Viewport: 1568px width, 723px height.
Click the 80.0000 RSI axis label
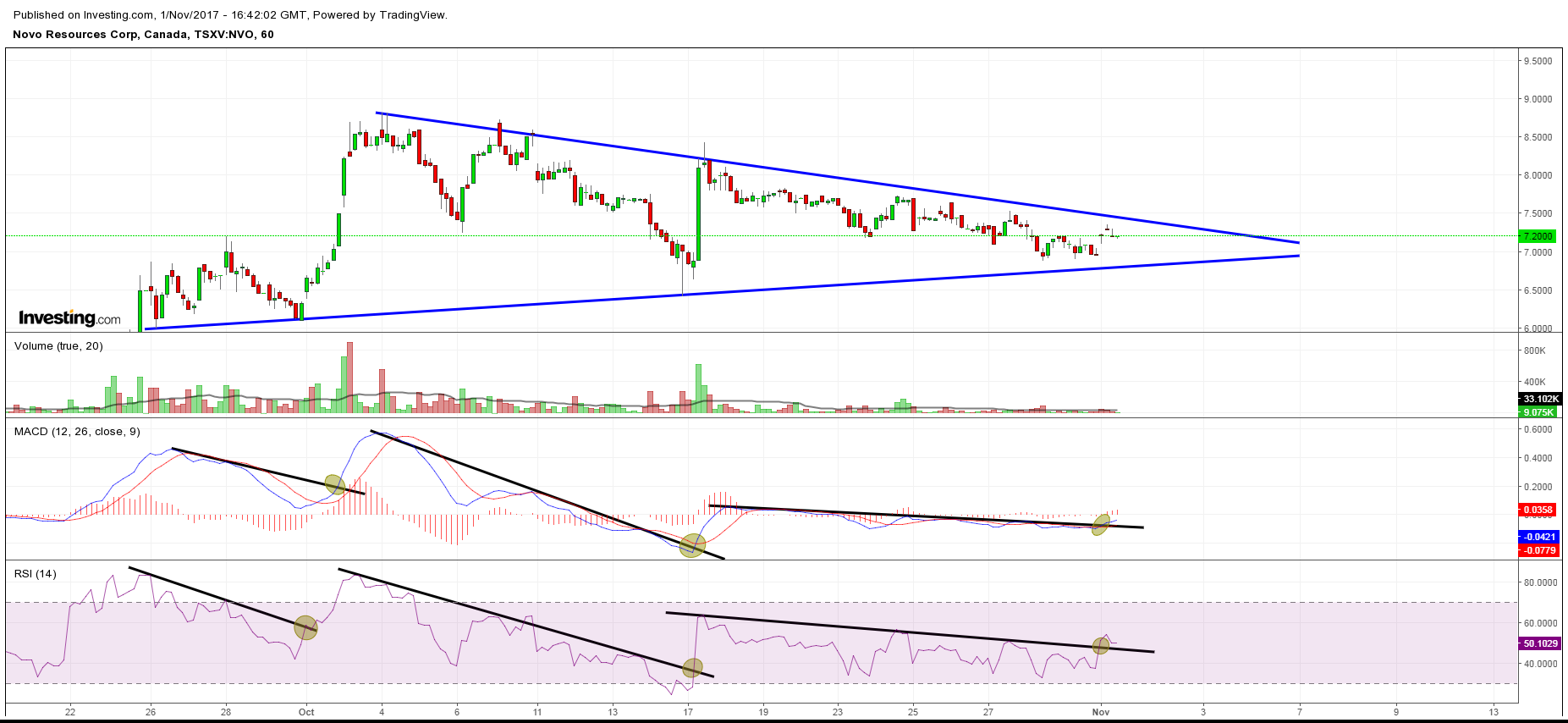click(x=1540, y=582)
